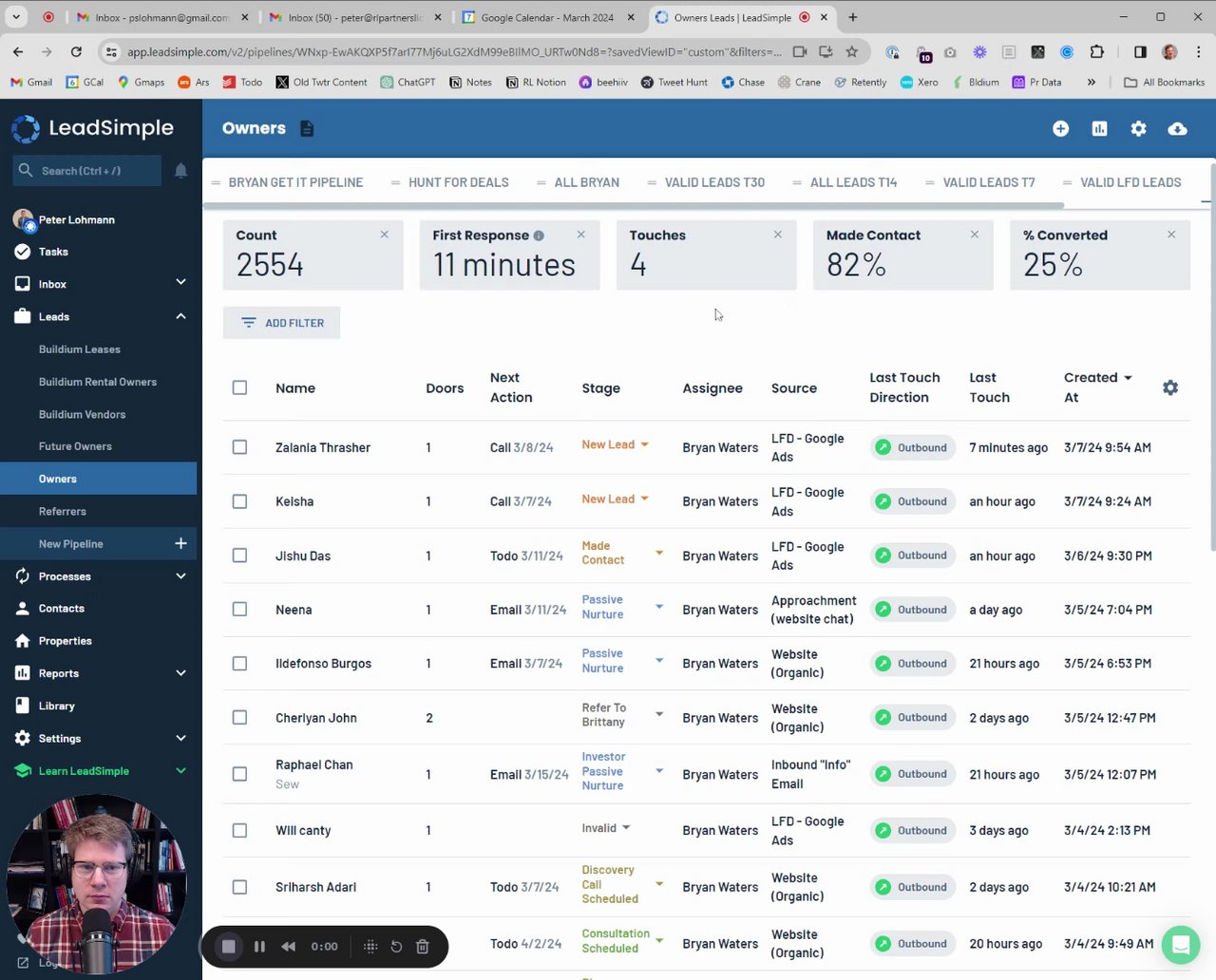Click the cloud download export icon
1216x980 pixels.
coord(1177,128)
